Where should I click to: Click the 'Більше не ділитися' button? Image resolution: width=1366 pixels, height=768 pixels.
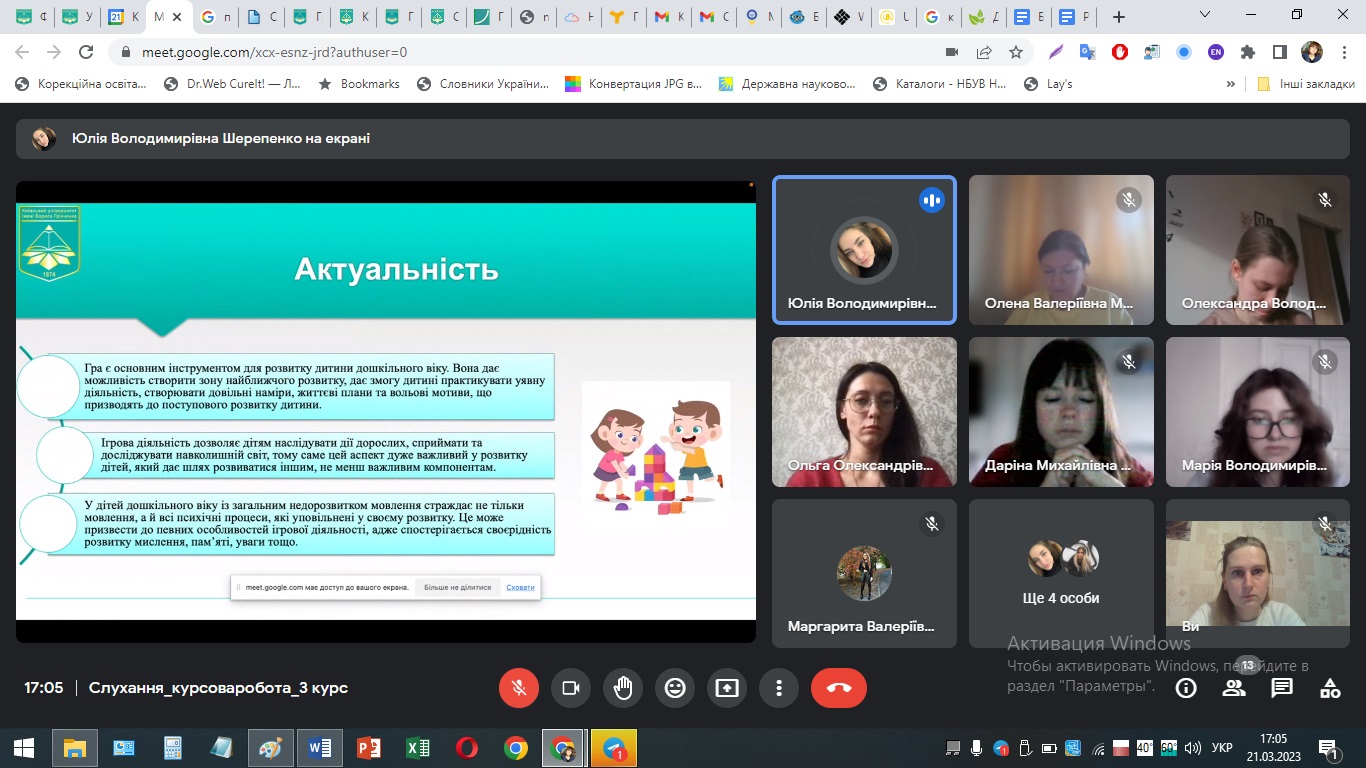click(x=457, y=587)
